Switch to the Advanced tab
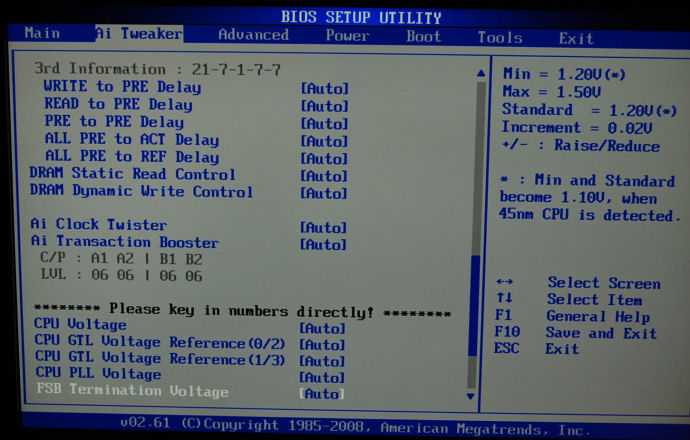 pos(253,35)
